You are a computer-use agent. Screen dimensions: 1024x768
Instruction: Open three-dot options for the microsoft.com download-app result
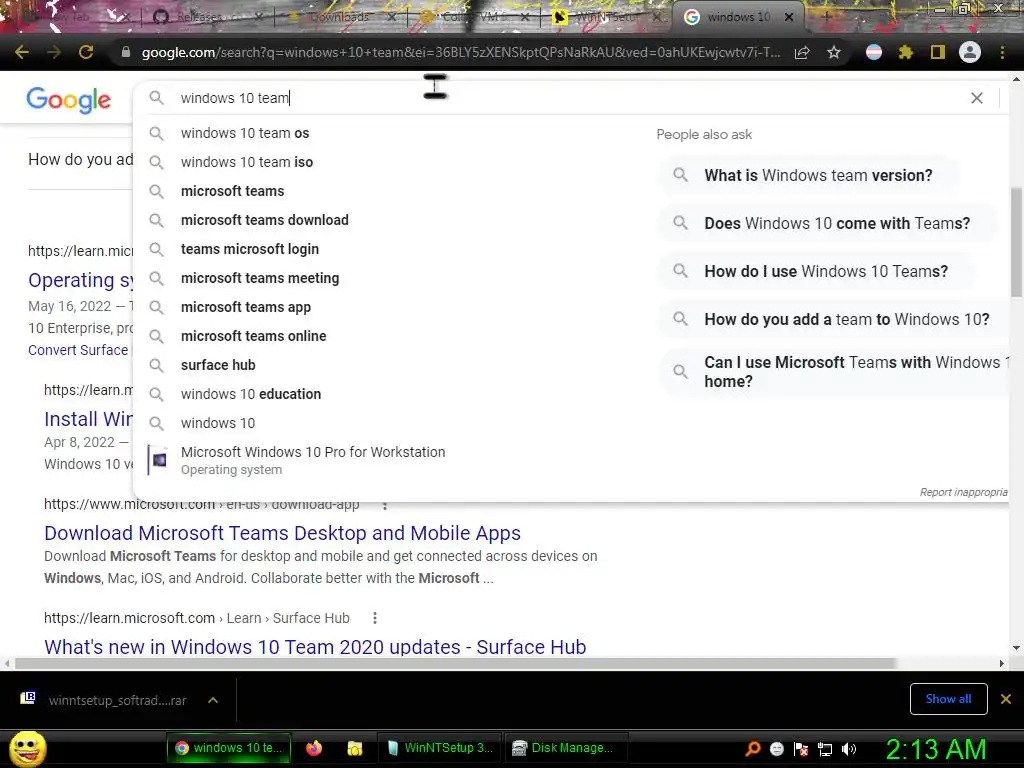pos(385,505)
